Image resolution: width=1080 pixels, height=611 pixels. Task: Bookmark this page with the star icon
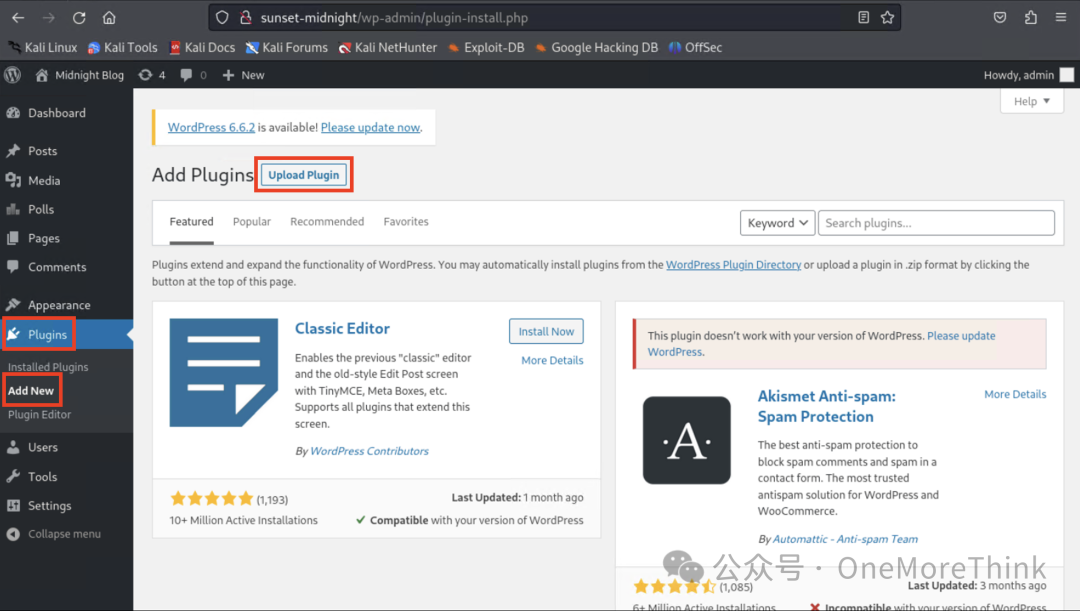tap(887, 17)
